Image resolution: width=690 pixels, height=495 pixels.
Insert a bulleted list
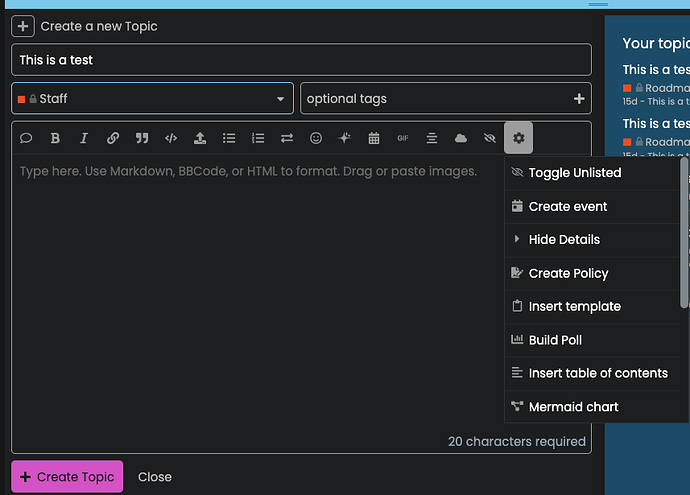pyautogui.click(x=229, y=138)
